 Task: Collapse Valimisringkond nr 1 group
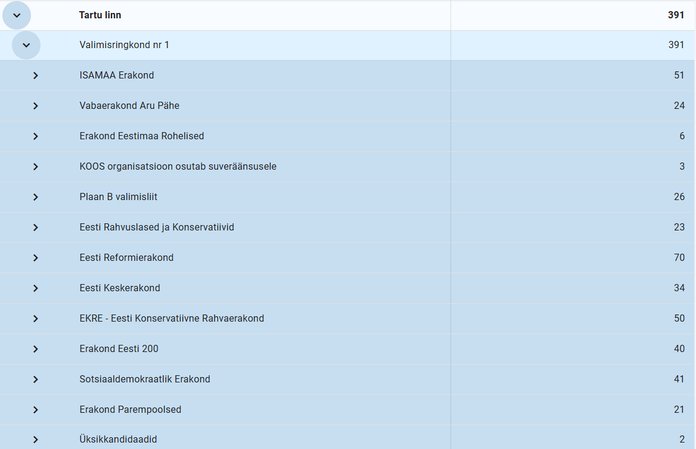(x=26, y=45)
